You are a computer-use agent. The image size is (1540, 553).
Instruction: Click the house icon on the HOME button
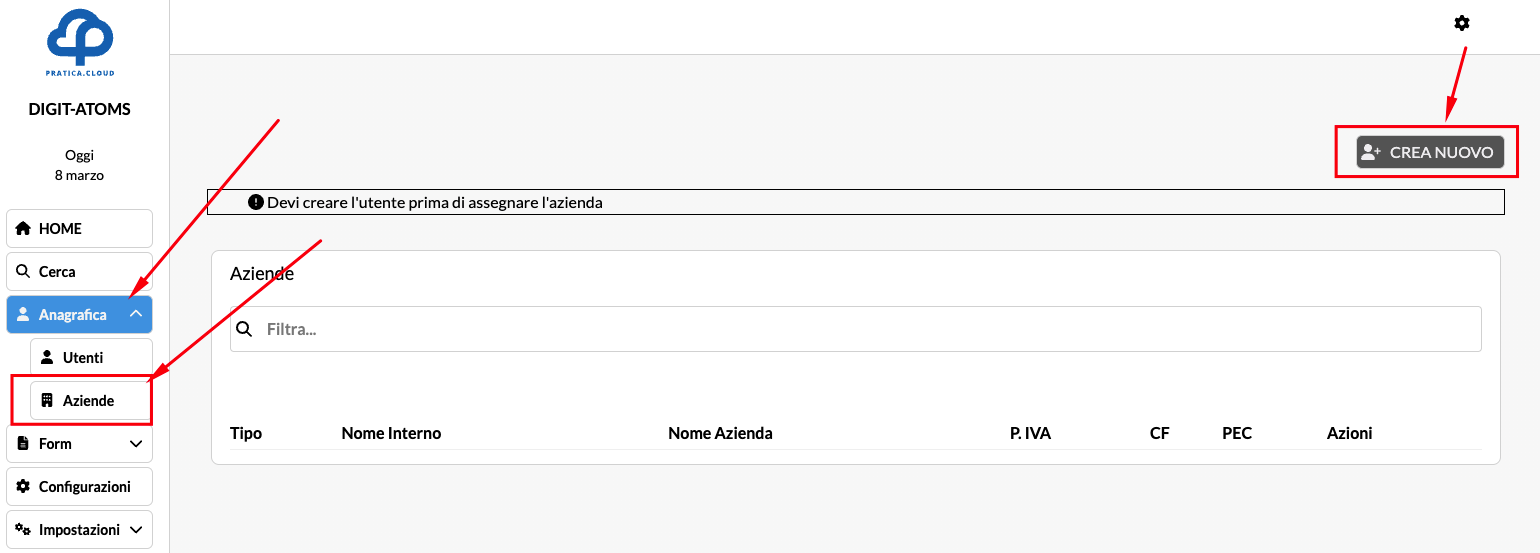(23, 229)
